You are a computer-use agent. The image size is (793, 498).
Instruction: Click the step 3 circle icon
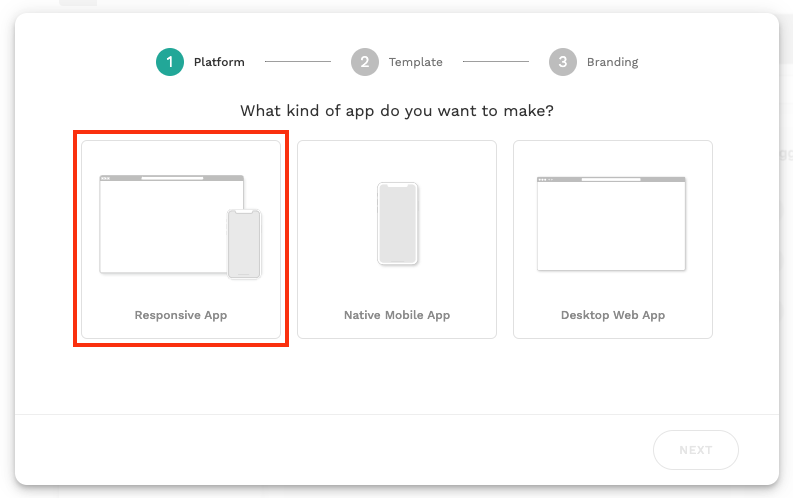pos(563,62)
